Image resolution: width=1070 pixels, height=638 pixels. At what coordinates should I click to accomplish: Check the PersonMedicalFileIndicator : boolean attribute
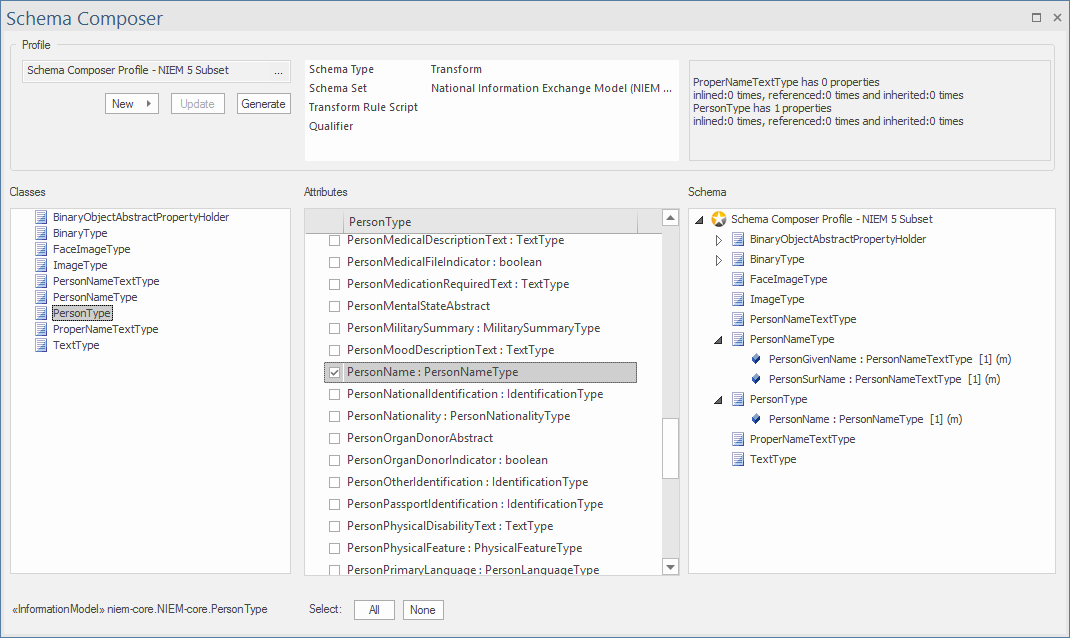point(334,262)
